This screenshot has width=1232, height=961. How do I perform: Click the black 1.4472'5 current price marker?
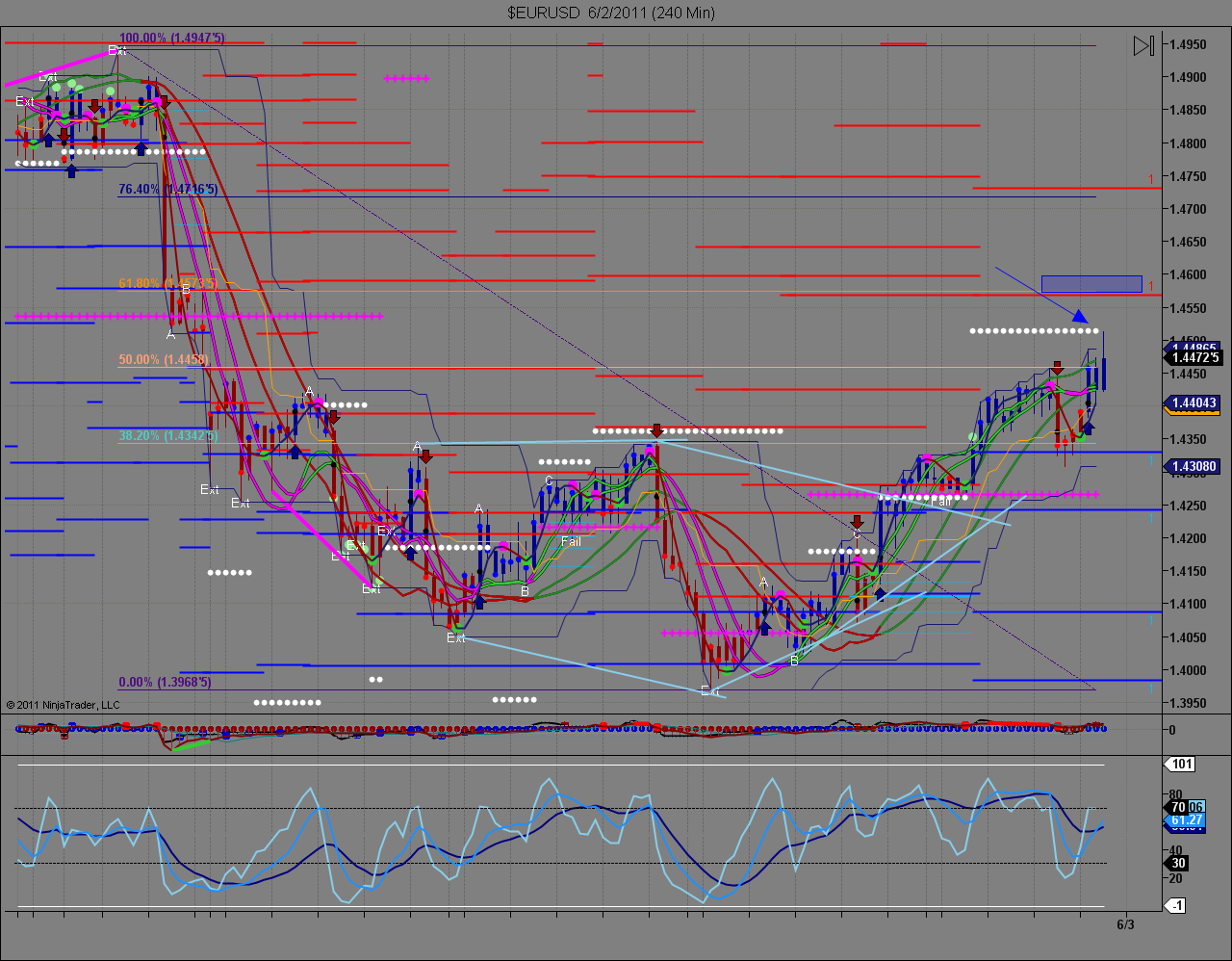tap(1195, 358)
